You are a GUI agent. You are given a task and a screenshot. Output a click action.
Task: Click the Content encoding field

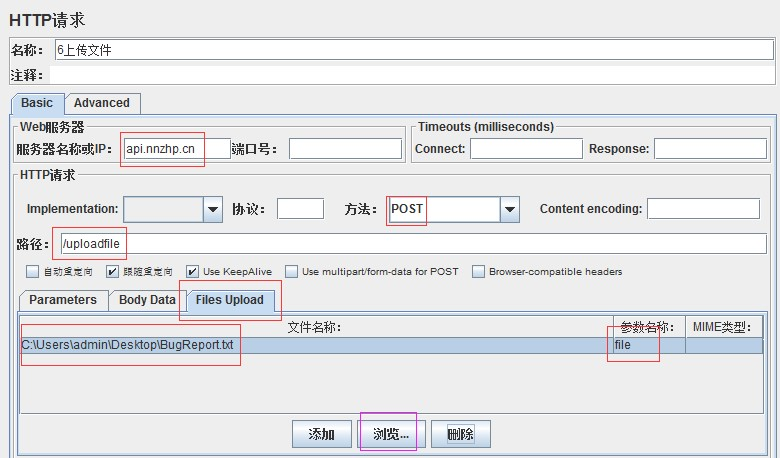(703, 209)
